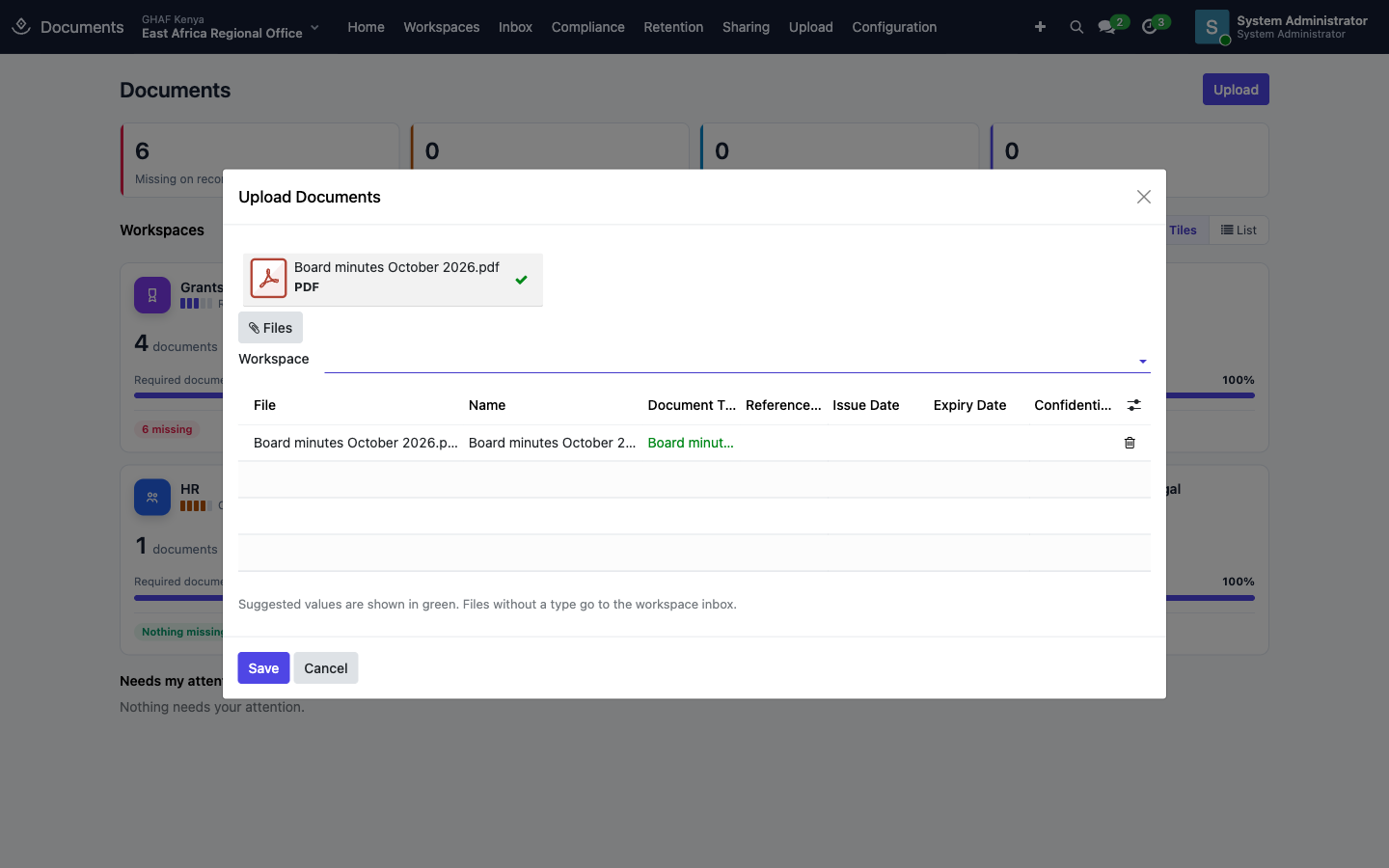
Task: Open the Workspaces menu
Action: [x=441, y=27]
